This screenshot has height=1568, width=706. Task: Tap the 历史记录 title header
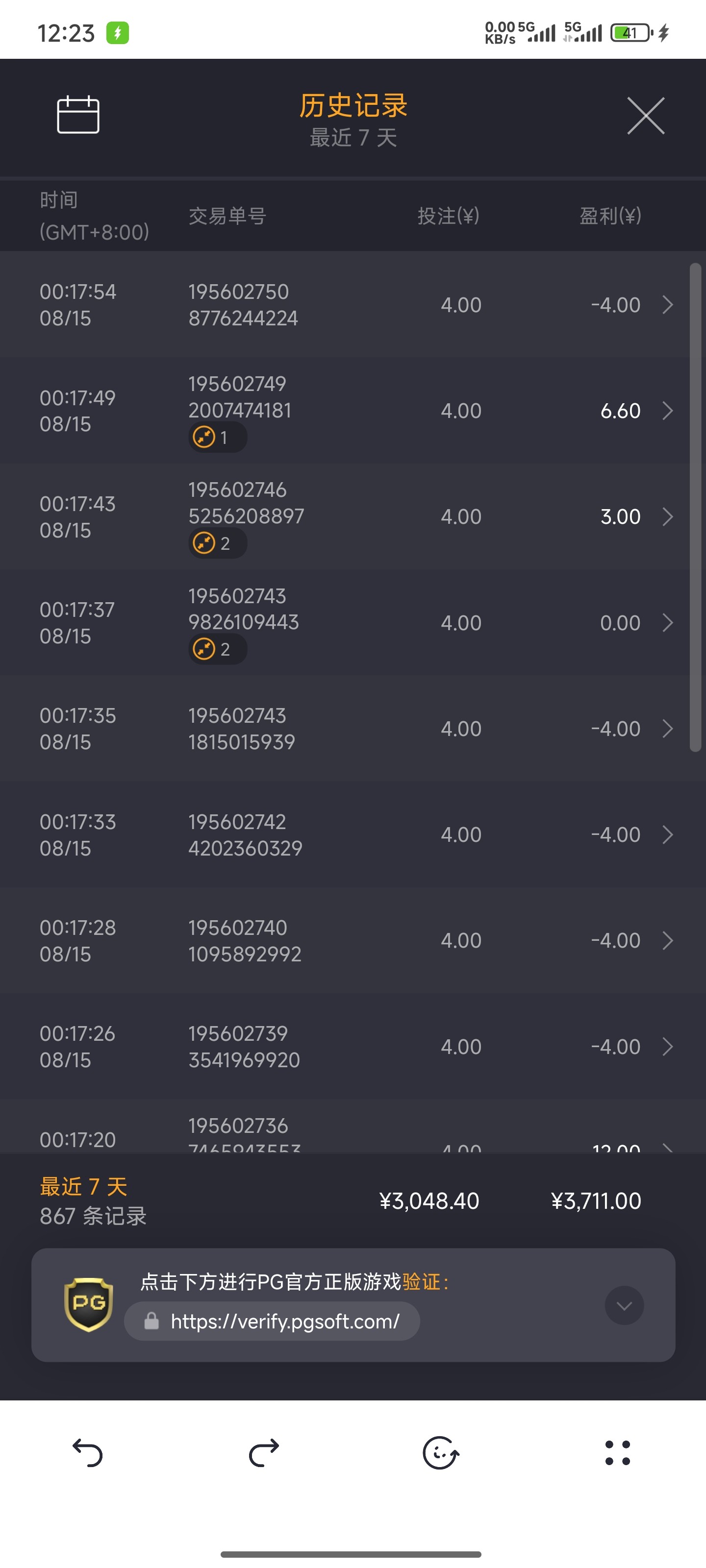(x=353, y=106)
